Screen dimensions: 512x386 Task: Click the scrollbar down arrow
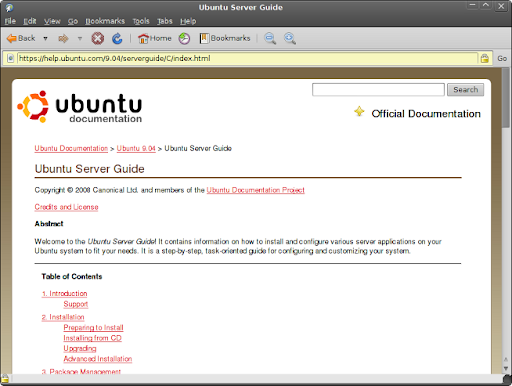506,369
